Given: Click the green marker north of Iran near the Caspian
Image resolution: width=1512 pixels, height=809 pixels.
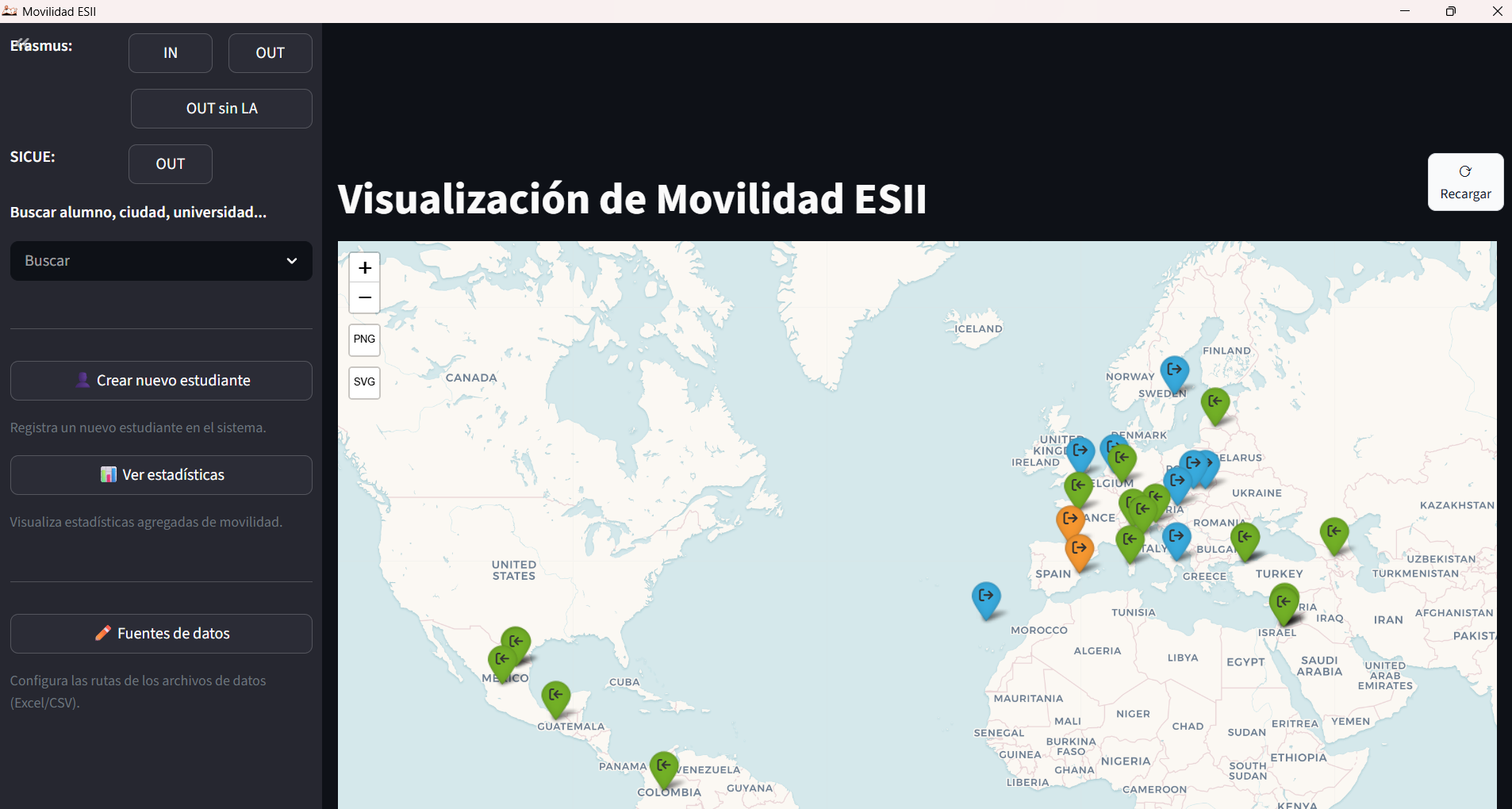Looking at the screenshot, I should point(1334,535).
